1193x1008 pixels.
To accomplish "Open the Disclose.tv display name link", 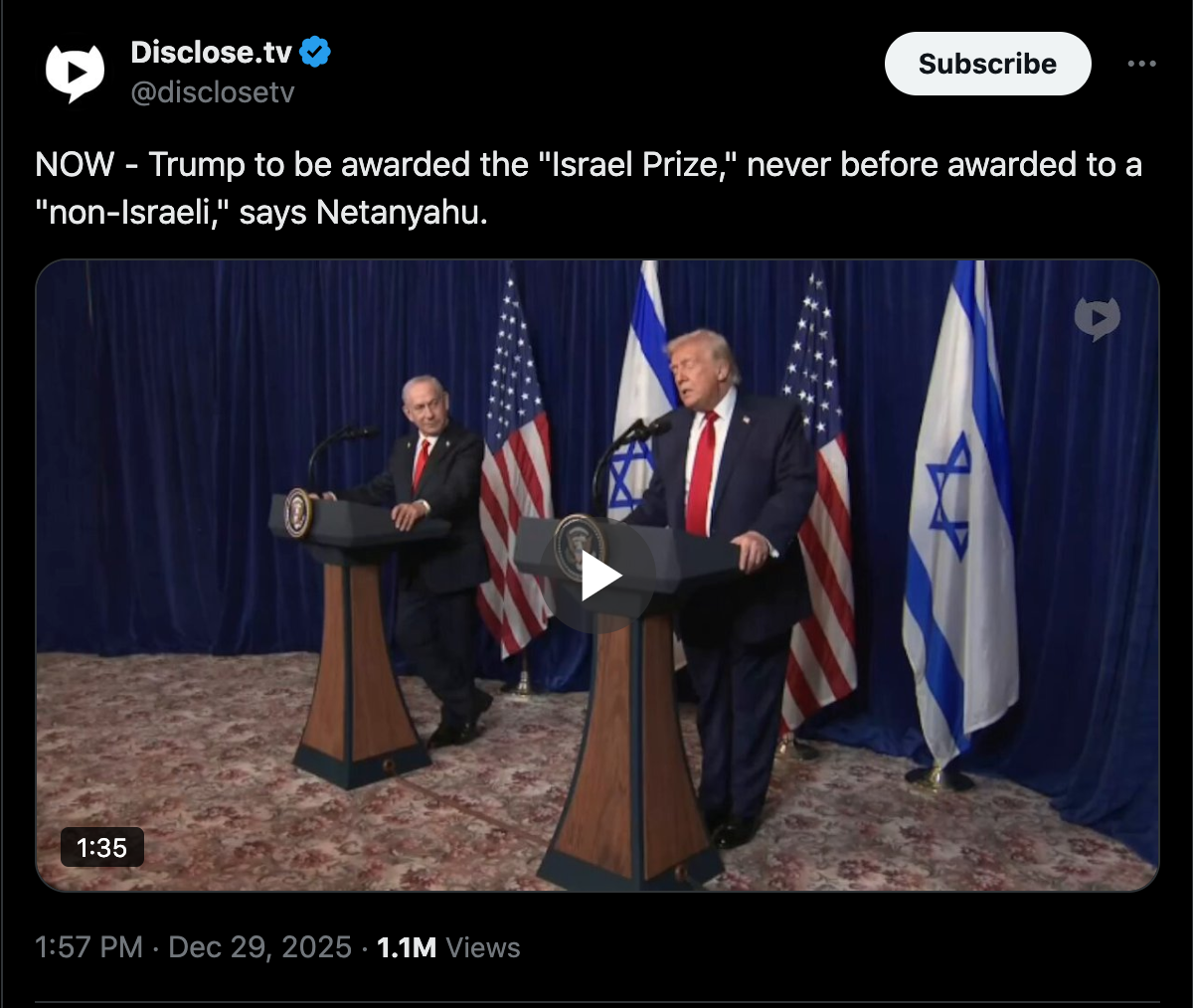I will pyautogui.click(x=211, y=52).
